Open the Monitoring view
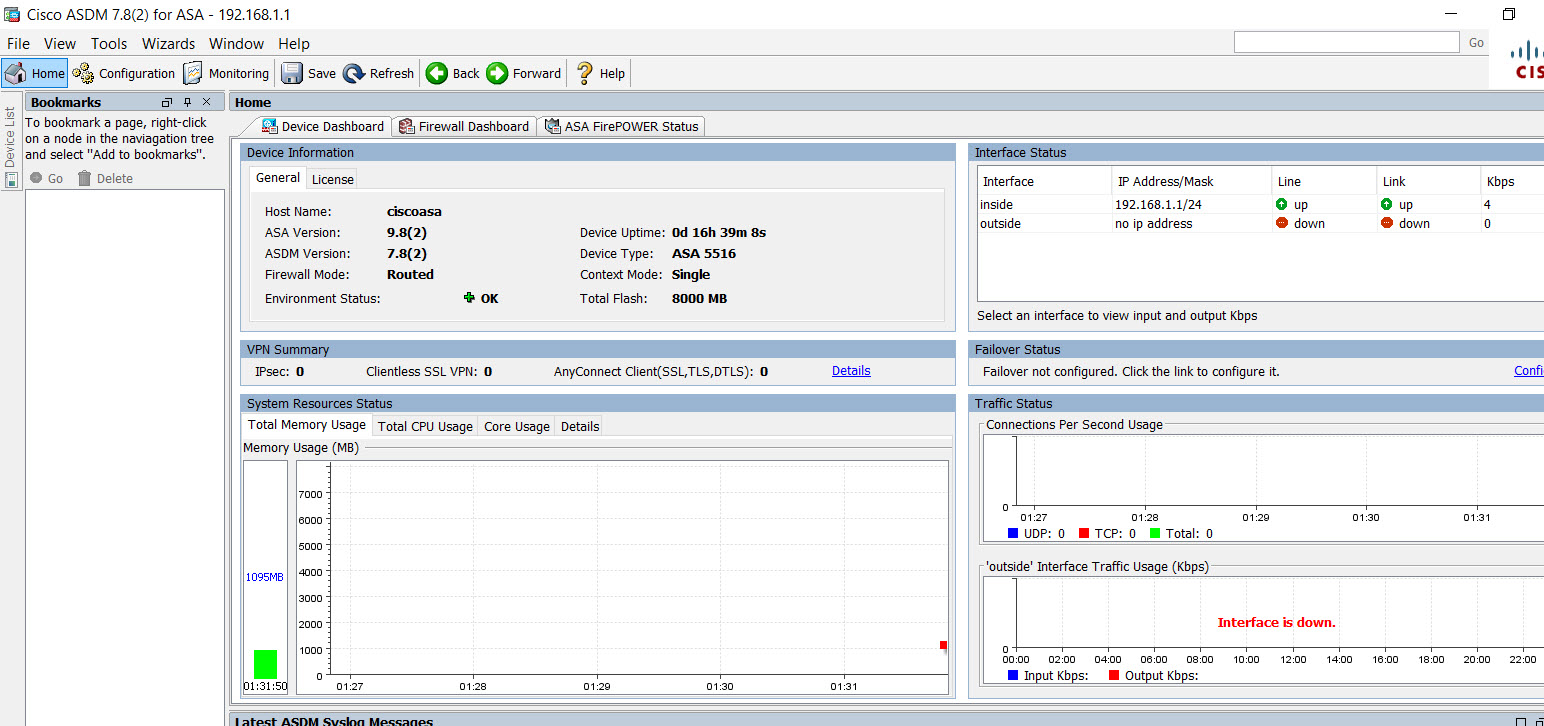The image size is (1544, 726). 226,73
